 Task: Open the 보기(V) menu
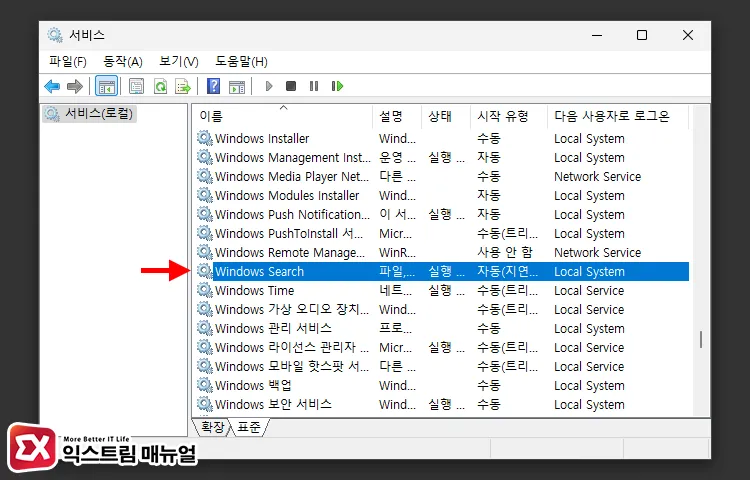coord(178,62)
